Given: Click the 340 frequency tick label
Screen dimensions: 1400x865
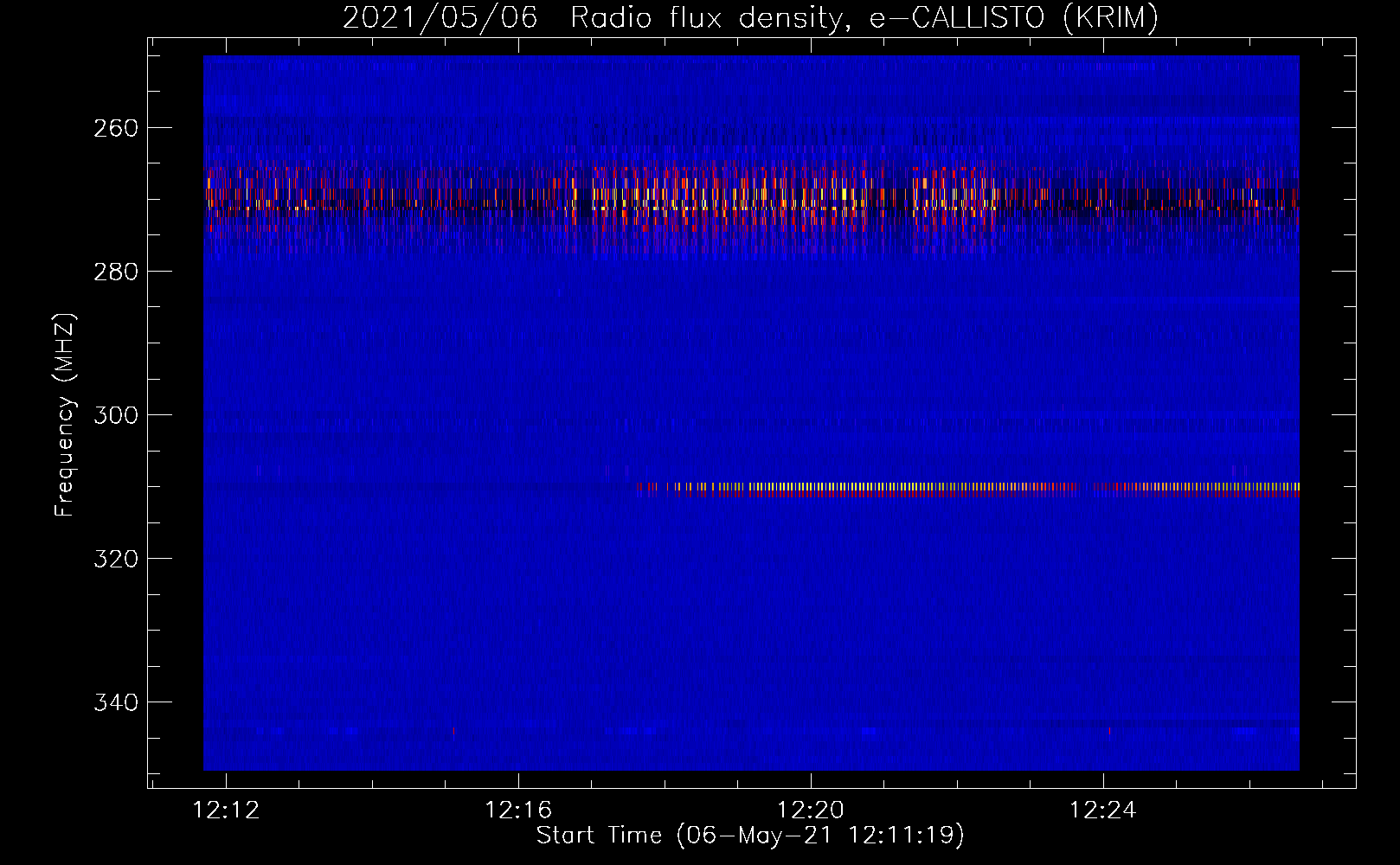Looking at the screenshot, I should [x=116, y=702].
